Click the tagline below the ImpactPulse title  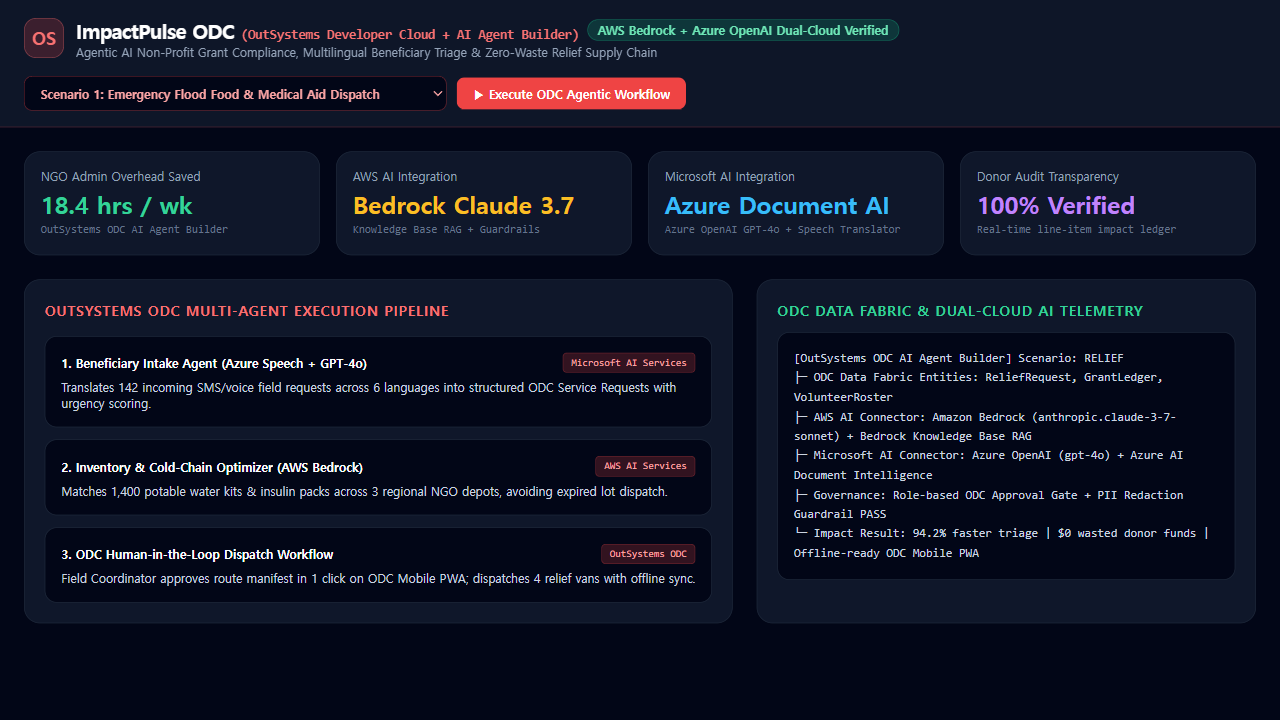coord(367,53)
